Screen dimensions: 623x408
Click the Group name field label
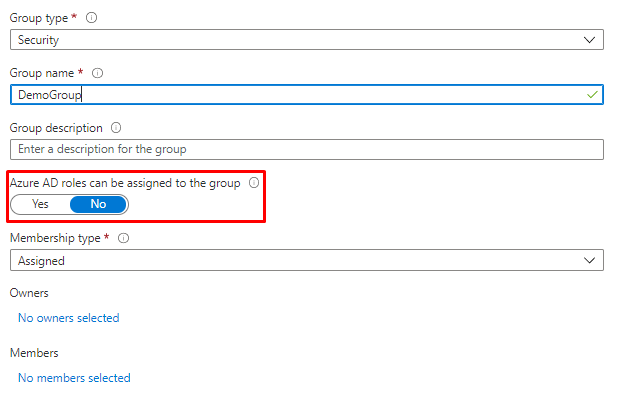41,73
